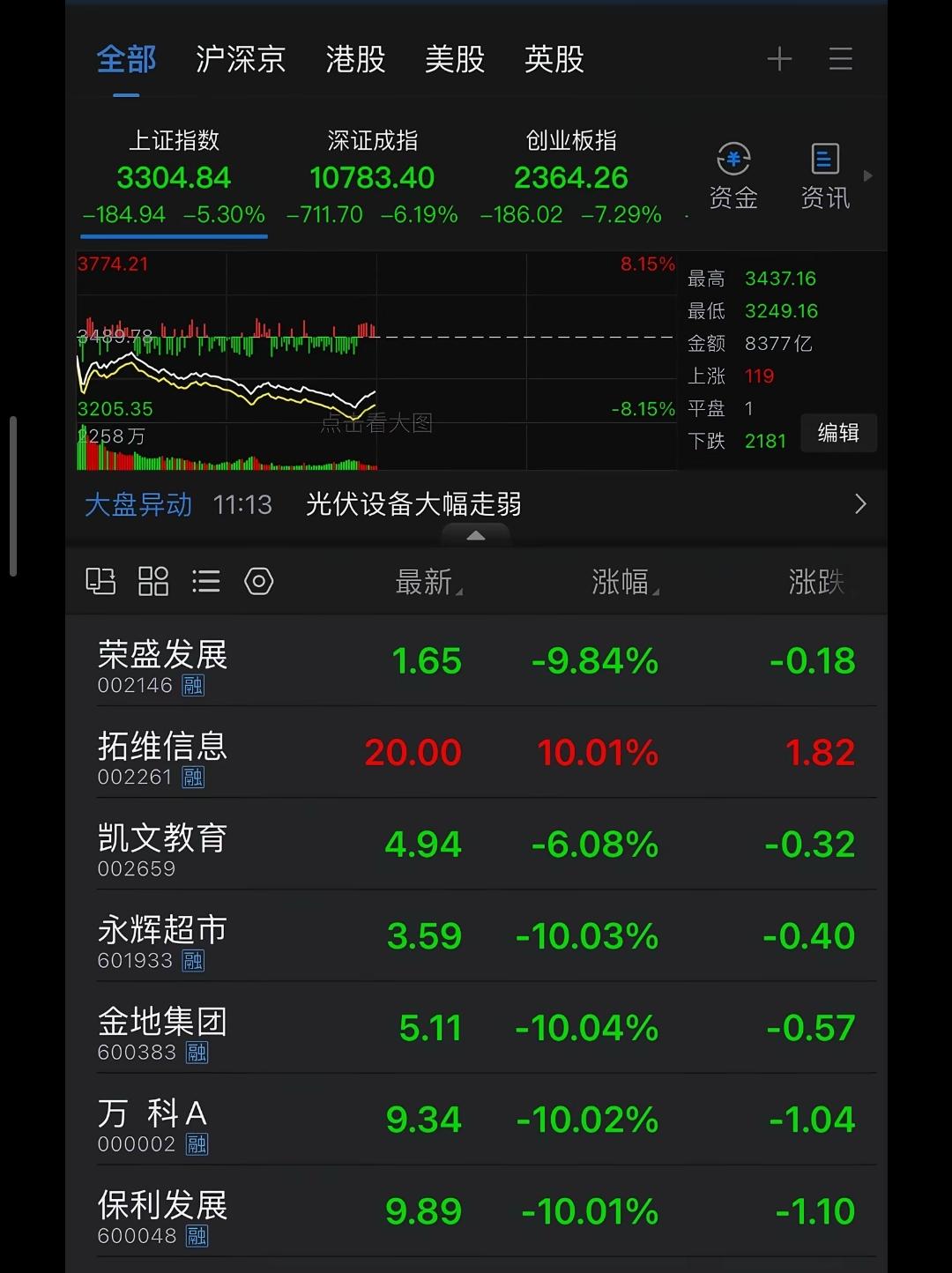Open the 英股 tab

coord(554,60)
